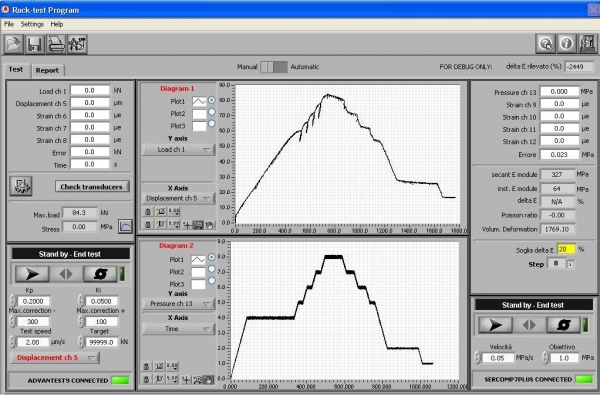This screenshot has height=395, width=600.
Task: Select the Plot2 radio button in Diagram 2
Action: coord(211,269)
